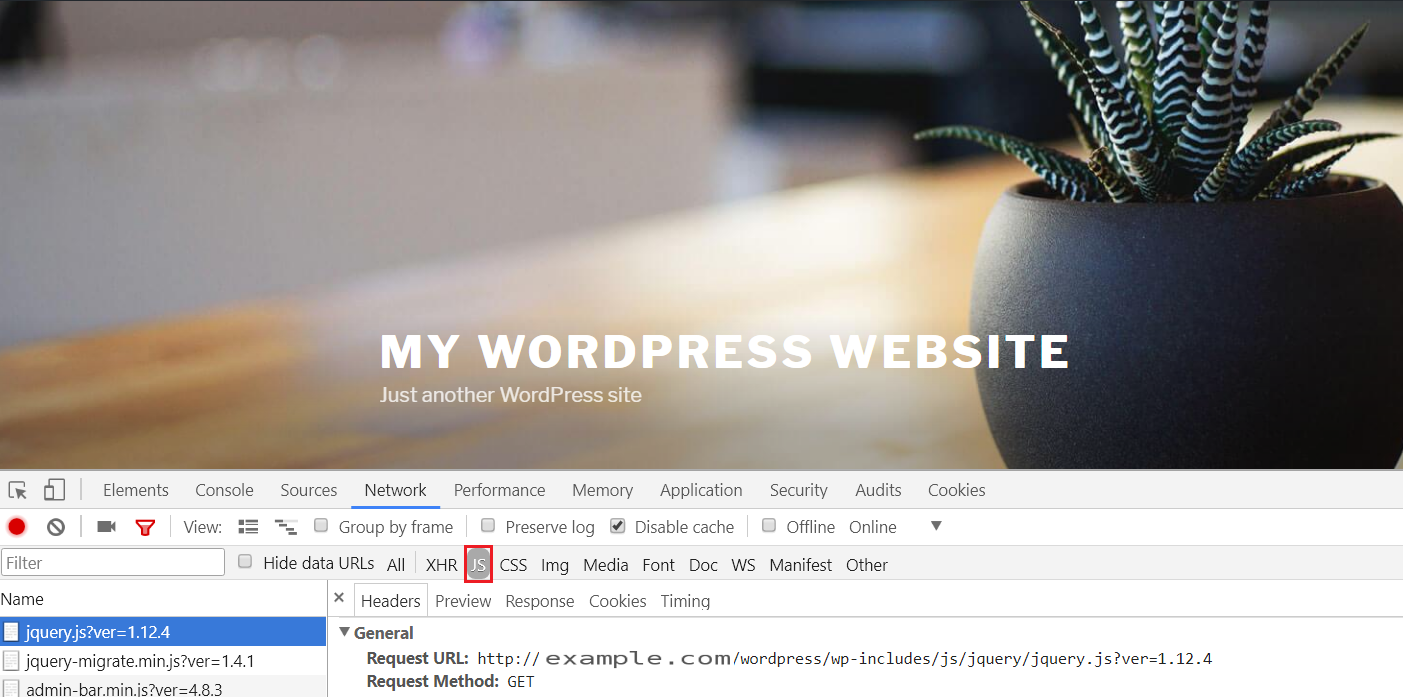Image resolution: width=1404 pixels, height=697 pixels.
Task: Open request Cookies sub-tab
Action: (618, 601)
